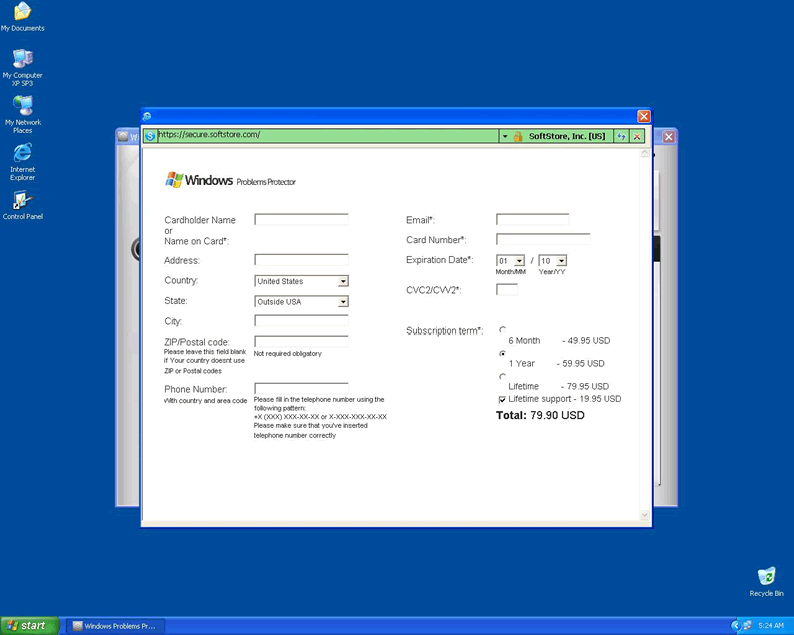Screen dimensions: 794x635
Task: Open the Recycle Bin icon
Action: (766, 577)
